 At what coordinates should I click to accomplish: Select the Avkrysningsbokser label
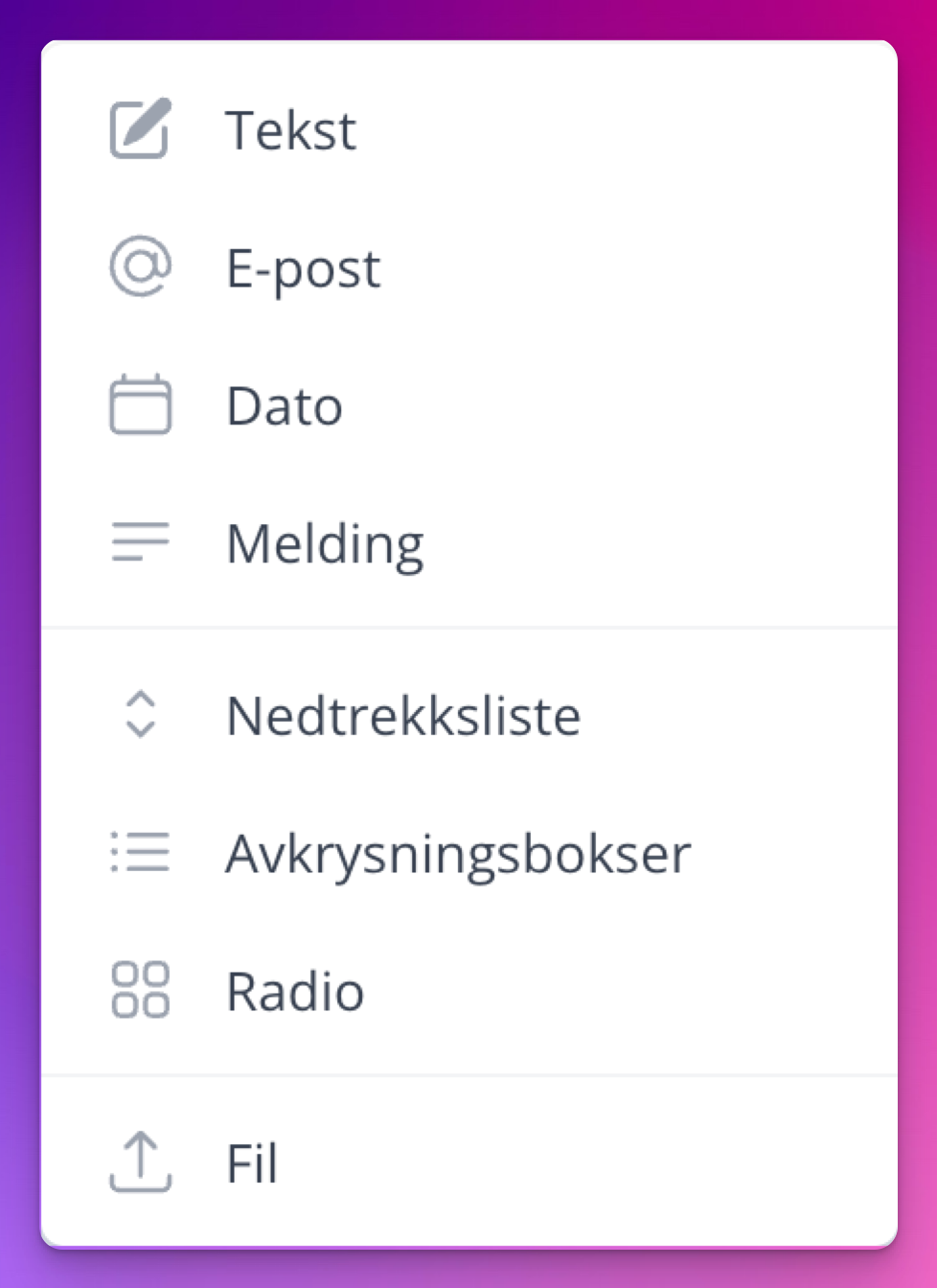(x=458, y=854)
